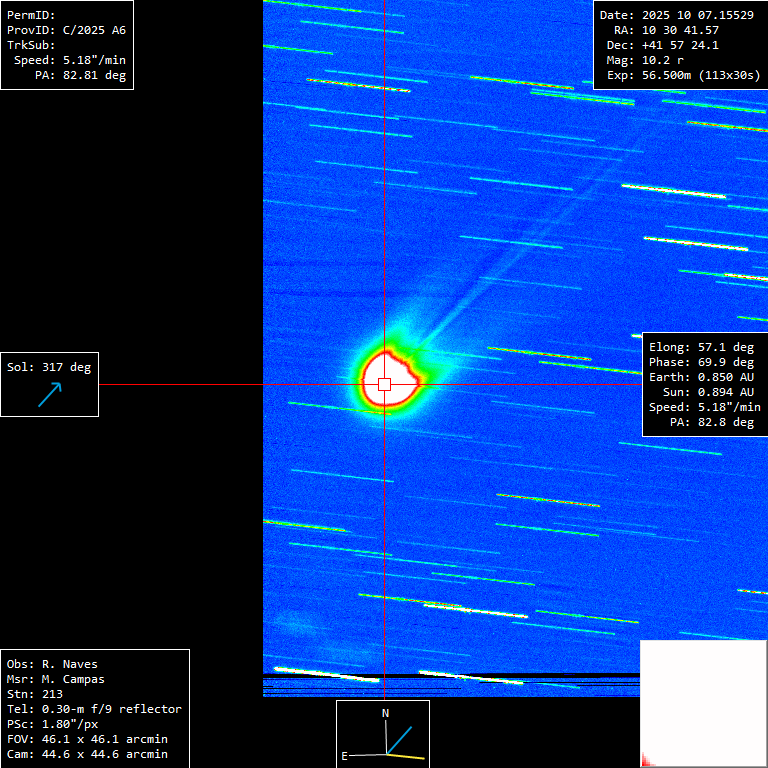
Task: Click the yellow motion vector in compass
Action: point(406,756)
